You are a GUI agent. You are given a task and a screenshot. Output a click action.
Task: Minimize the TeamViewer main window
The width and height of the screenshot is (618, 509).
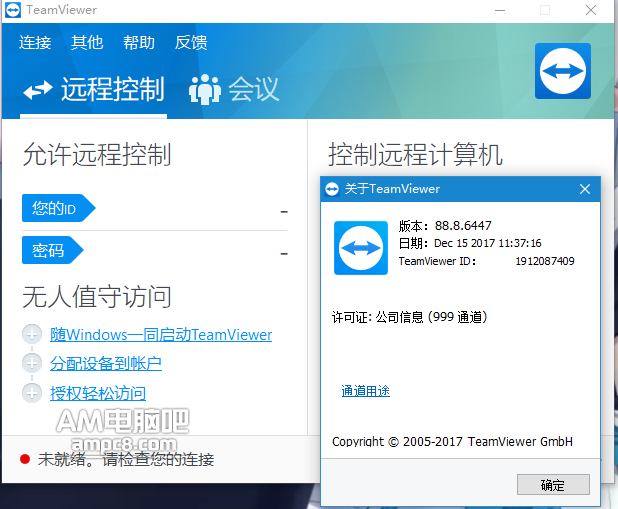(x=500, y=10)
